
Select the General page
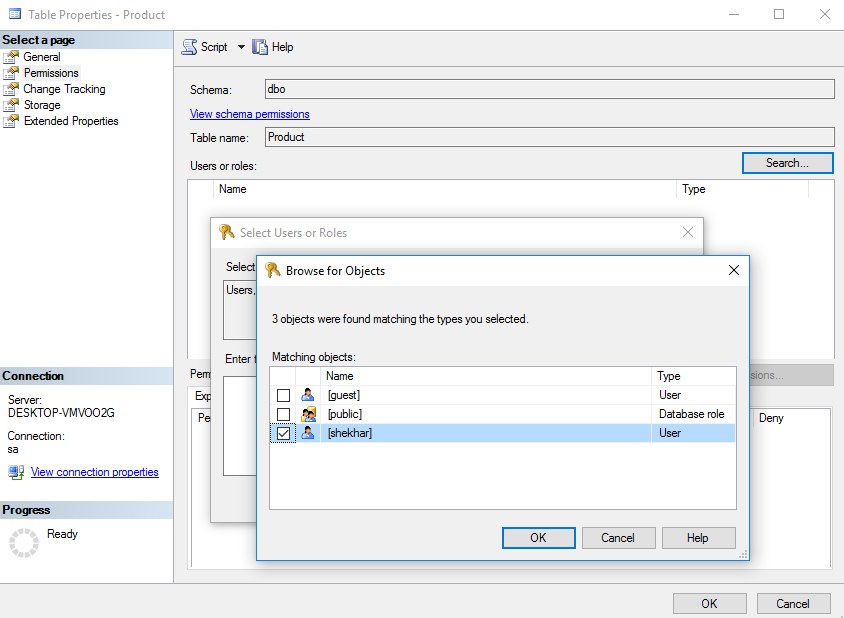coord(42,56)
